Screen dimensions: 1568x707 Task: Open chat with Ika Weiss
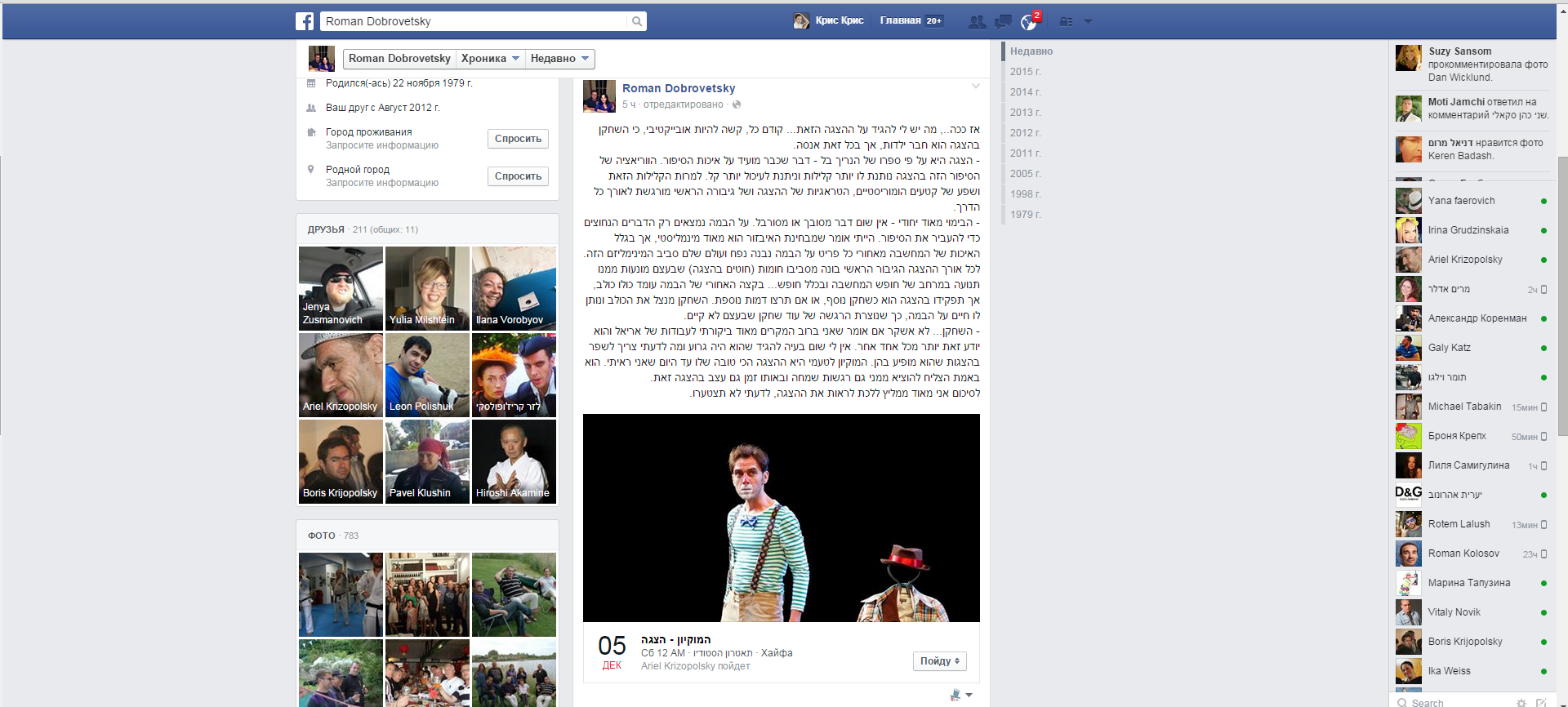click(x=1471, y=671)
